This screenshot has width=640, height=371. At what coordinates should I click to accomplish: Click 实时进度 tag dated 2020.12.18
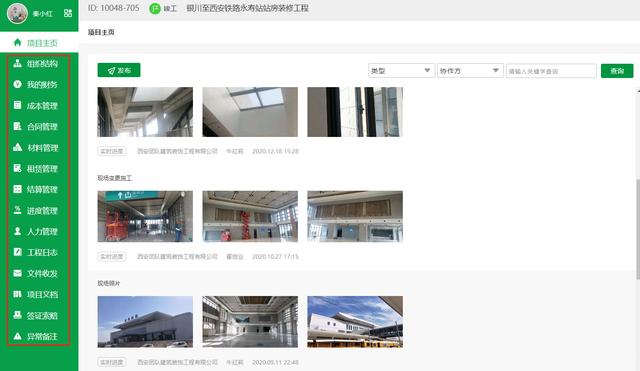[112, 151]
